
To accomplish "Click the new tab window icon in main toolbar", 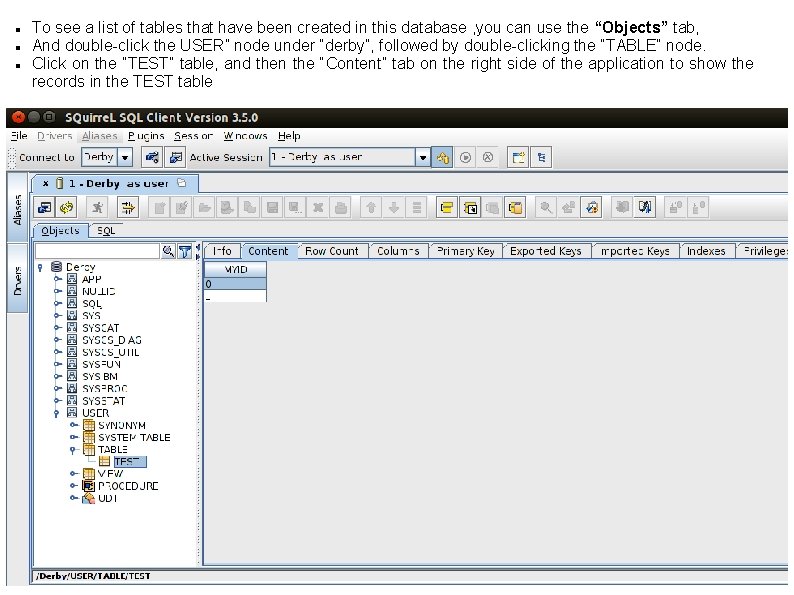I will click(519, 157).
